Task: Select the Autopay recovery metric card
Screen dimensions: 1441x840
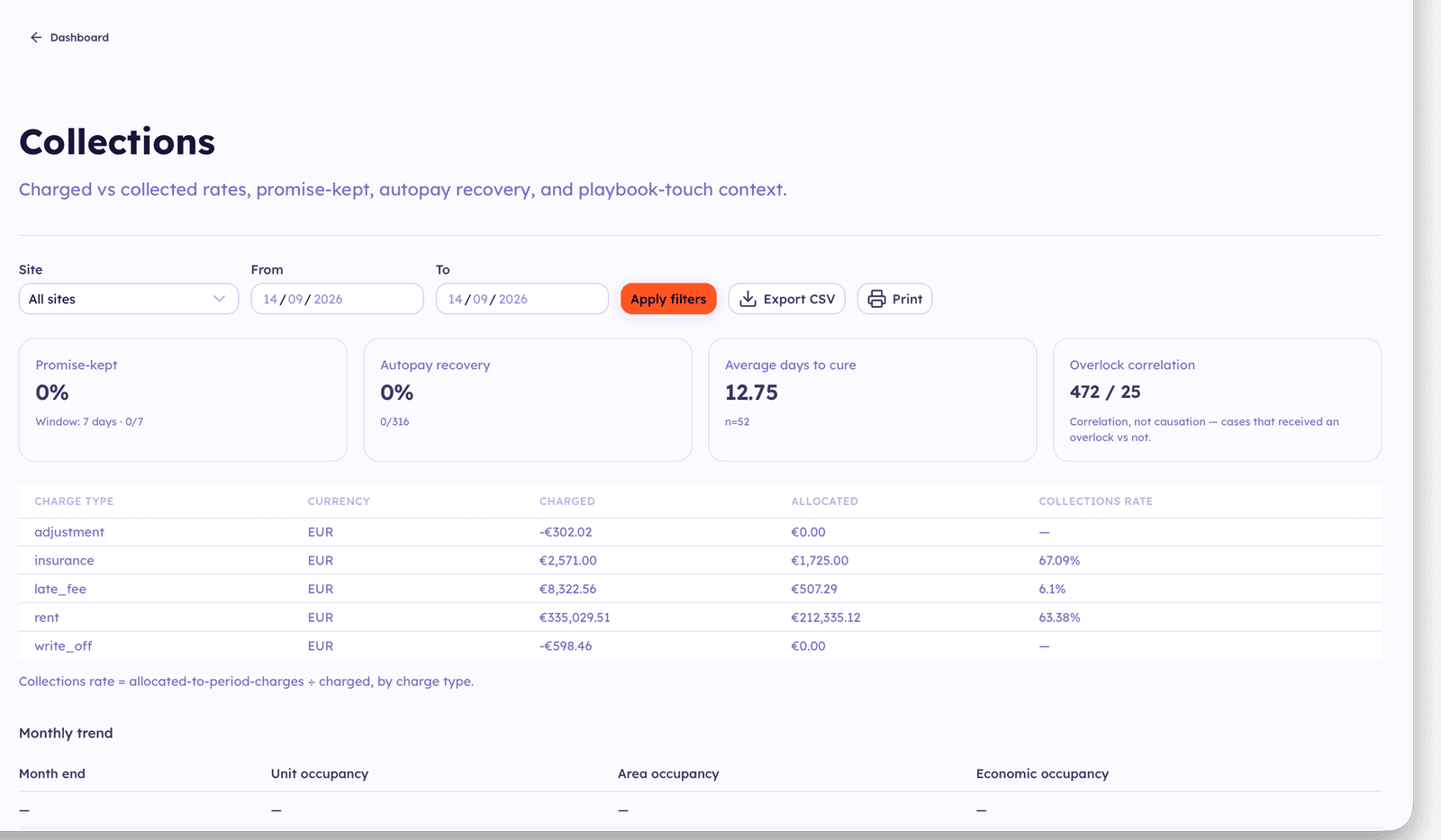Action: pos(528,400)
